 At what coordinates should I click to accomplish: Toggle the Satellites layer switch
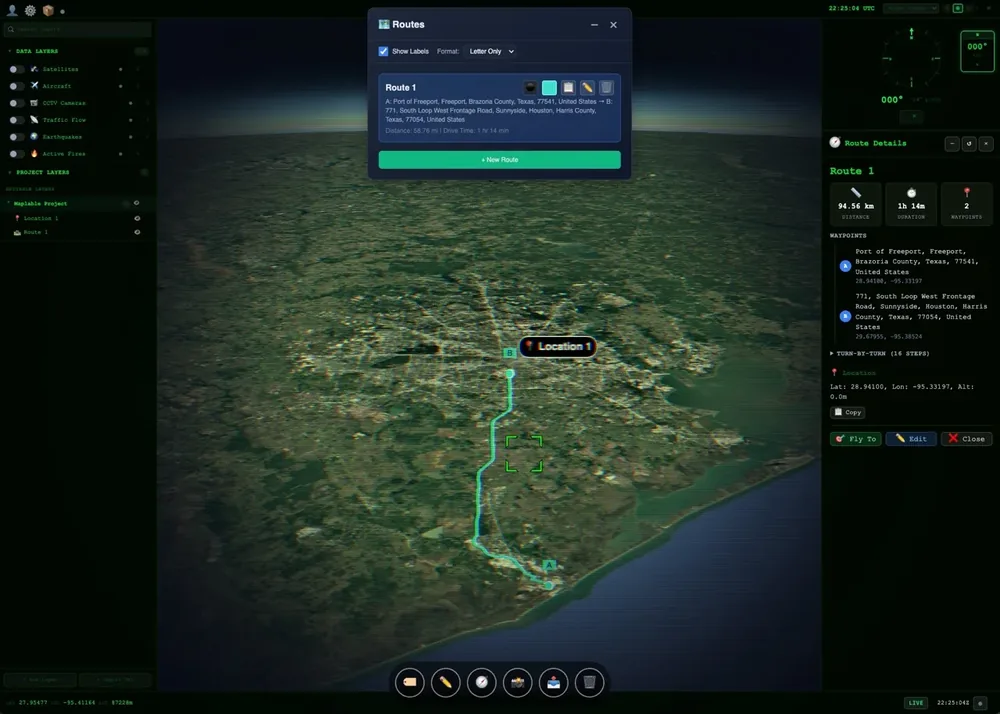click(17, 69)
